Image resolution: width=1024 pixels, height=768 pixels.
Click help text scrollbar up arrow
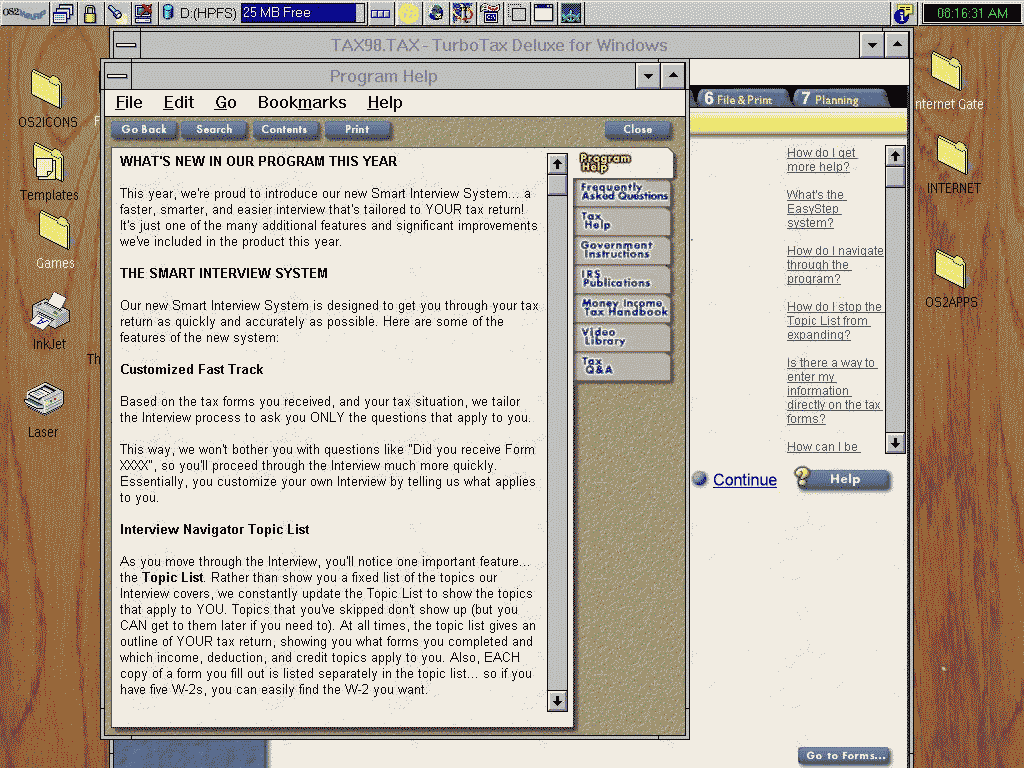point(557,164)
